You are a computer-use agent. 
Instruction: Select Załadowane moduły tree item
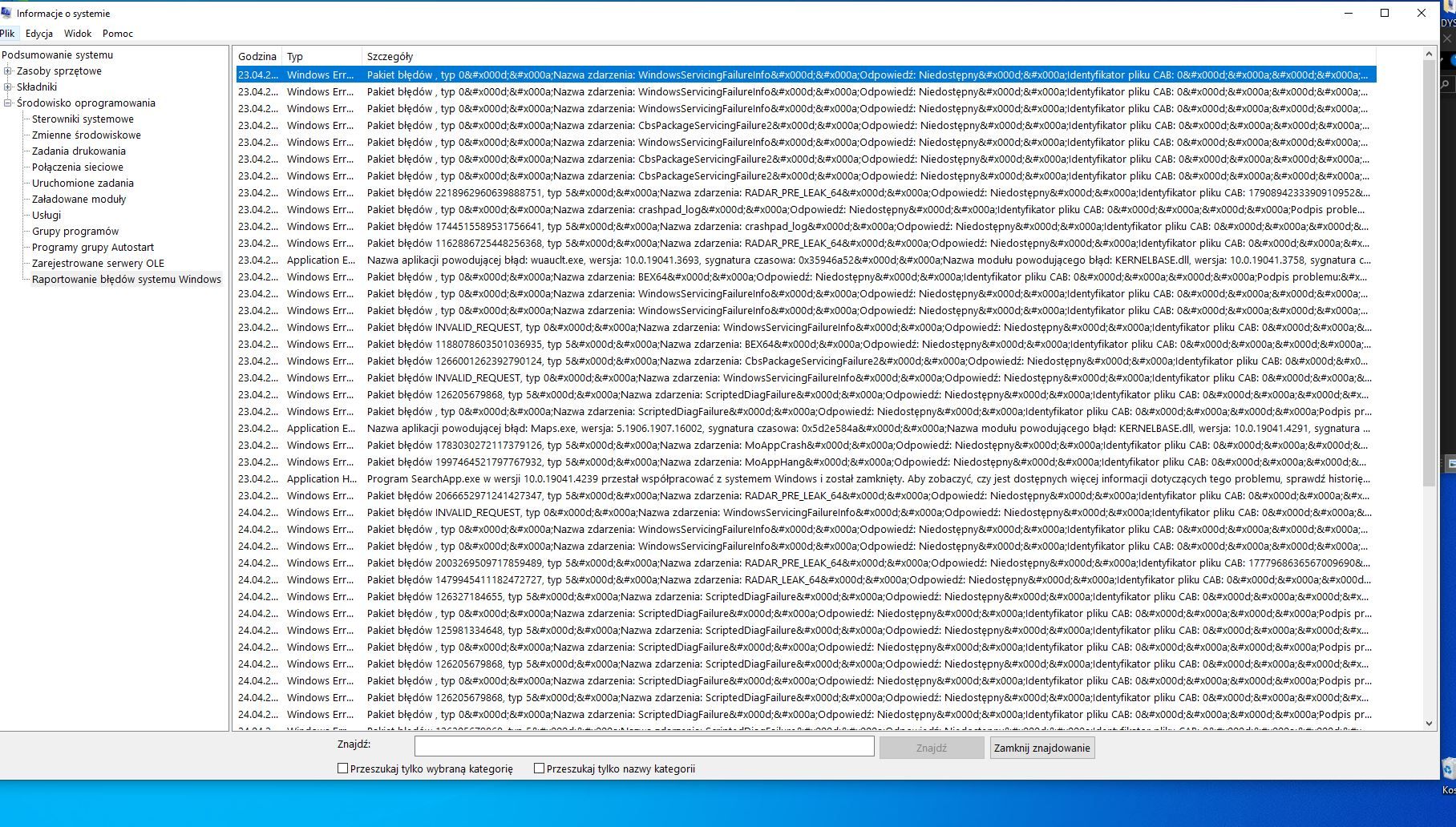click(x=79, y=199)
